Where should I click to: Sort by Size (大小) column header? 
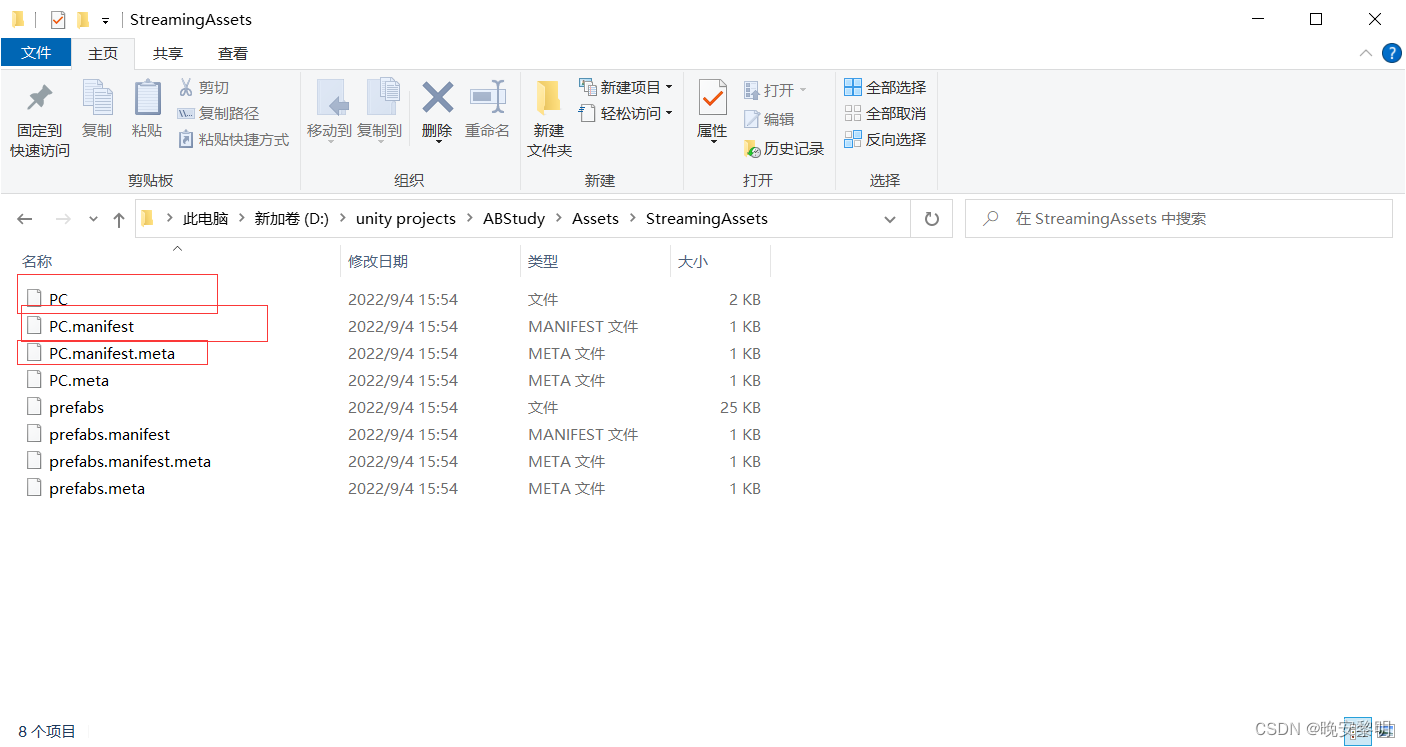click(720, 261)
